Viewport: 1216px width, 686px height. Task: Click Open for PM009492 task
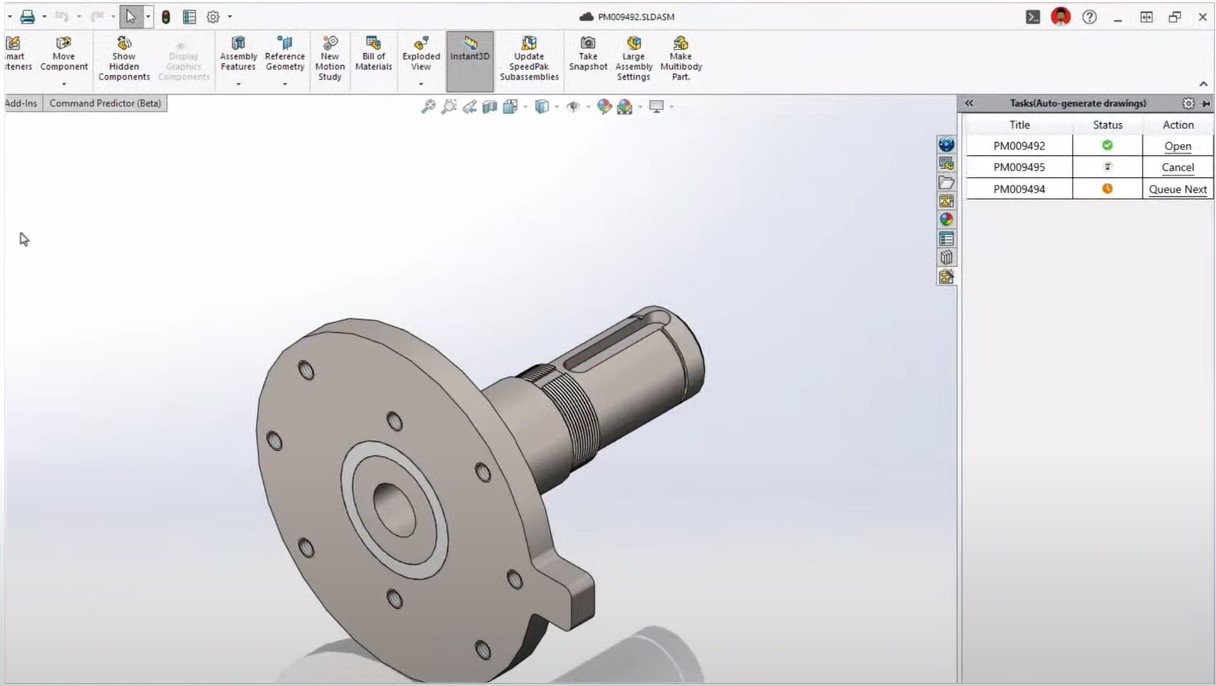[x=1177, y=146]
